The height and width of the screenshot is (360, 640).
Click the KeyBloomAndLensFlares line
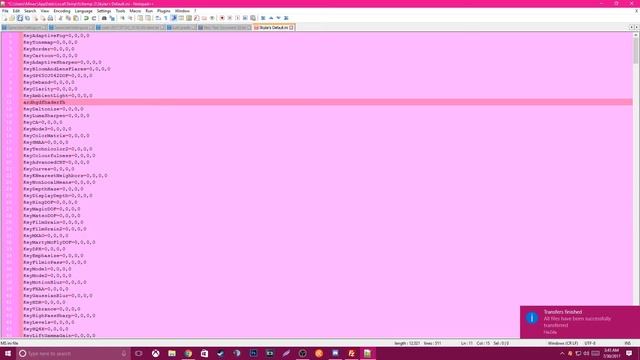[x=67, y=69]
